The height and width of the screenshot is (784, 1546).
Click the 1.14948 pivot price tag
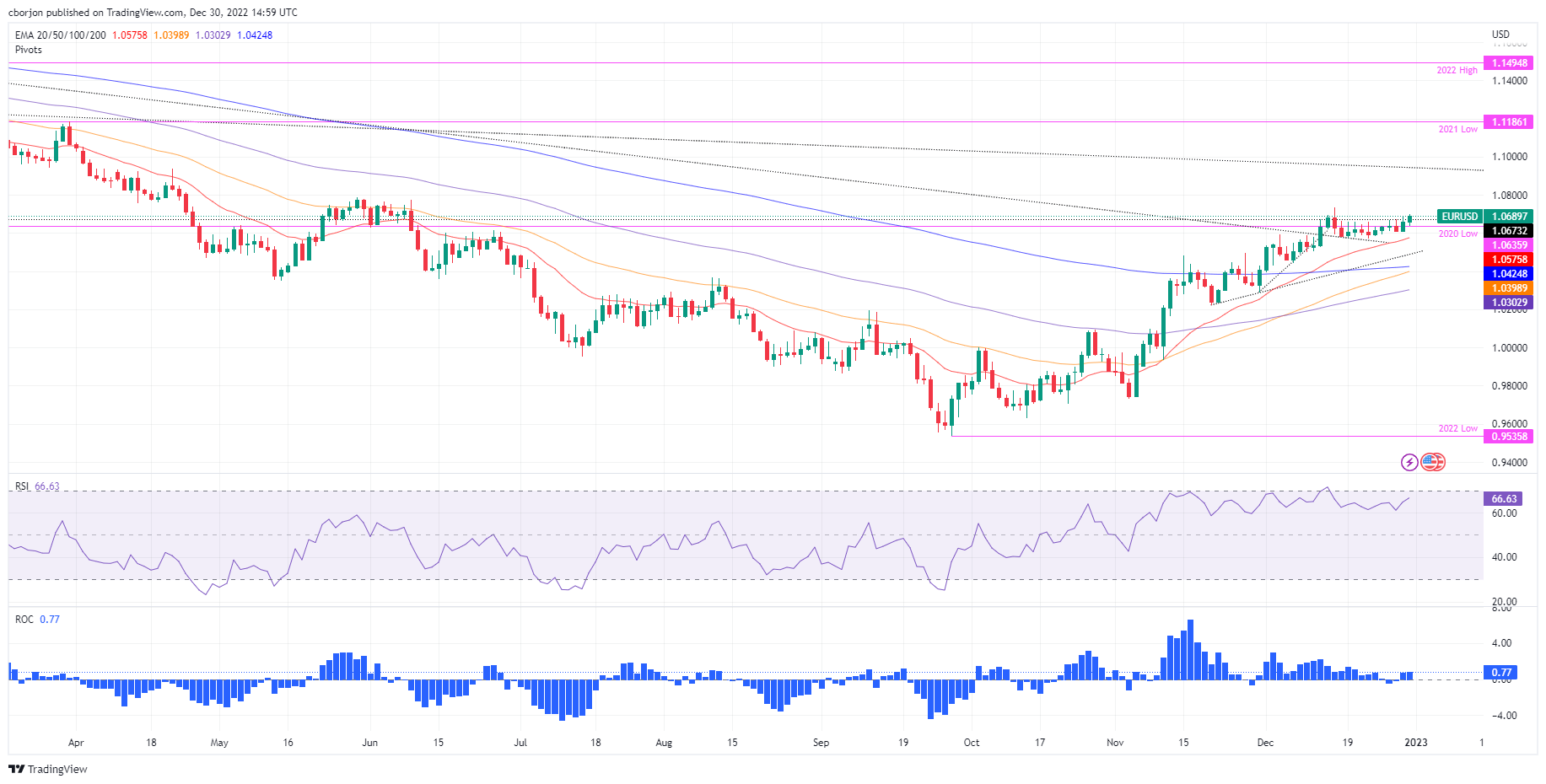[1509, 63]
